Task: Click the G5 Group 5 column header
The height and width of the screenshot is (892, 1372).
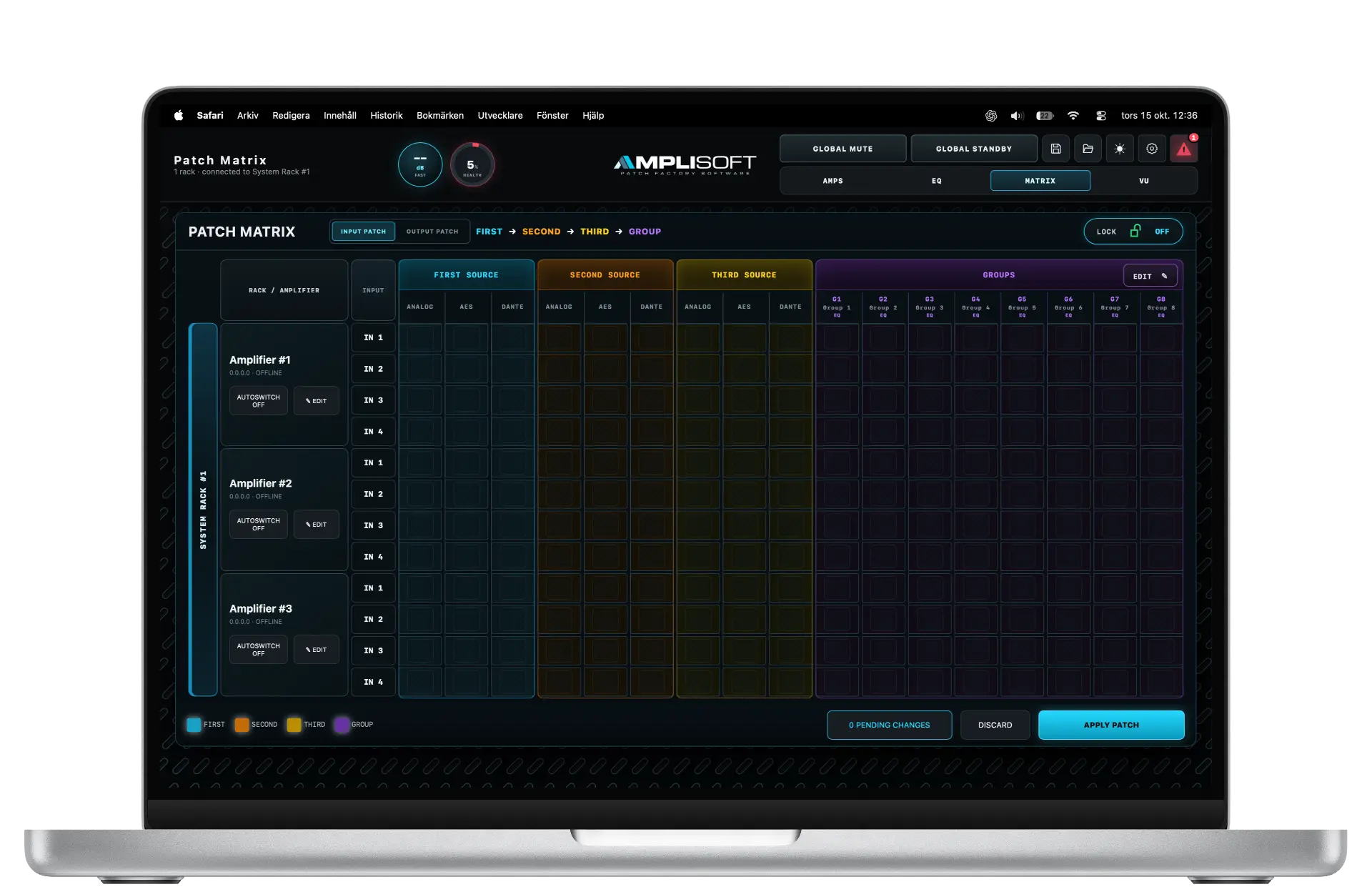Action: tap(1023, 307)
